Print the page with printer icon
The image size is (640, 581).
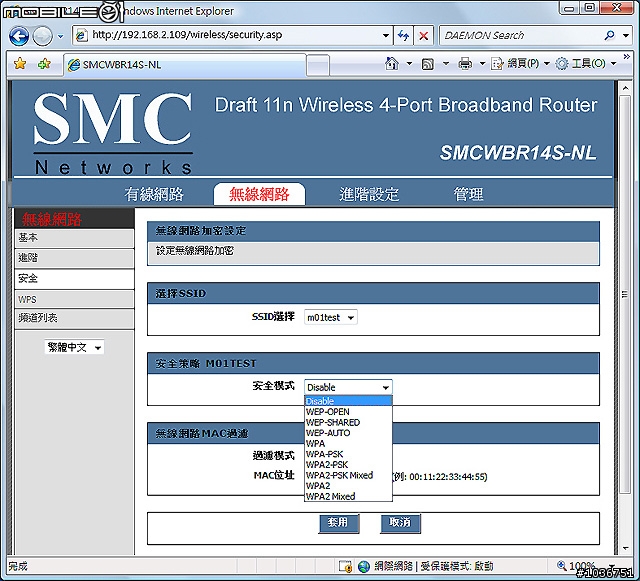coord(465,64)
